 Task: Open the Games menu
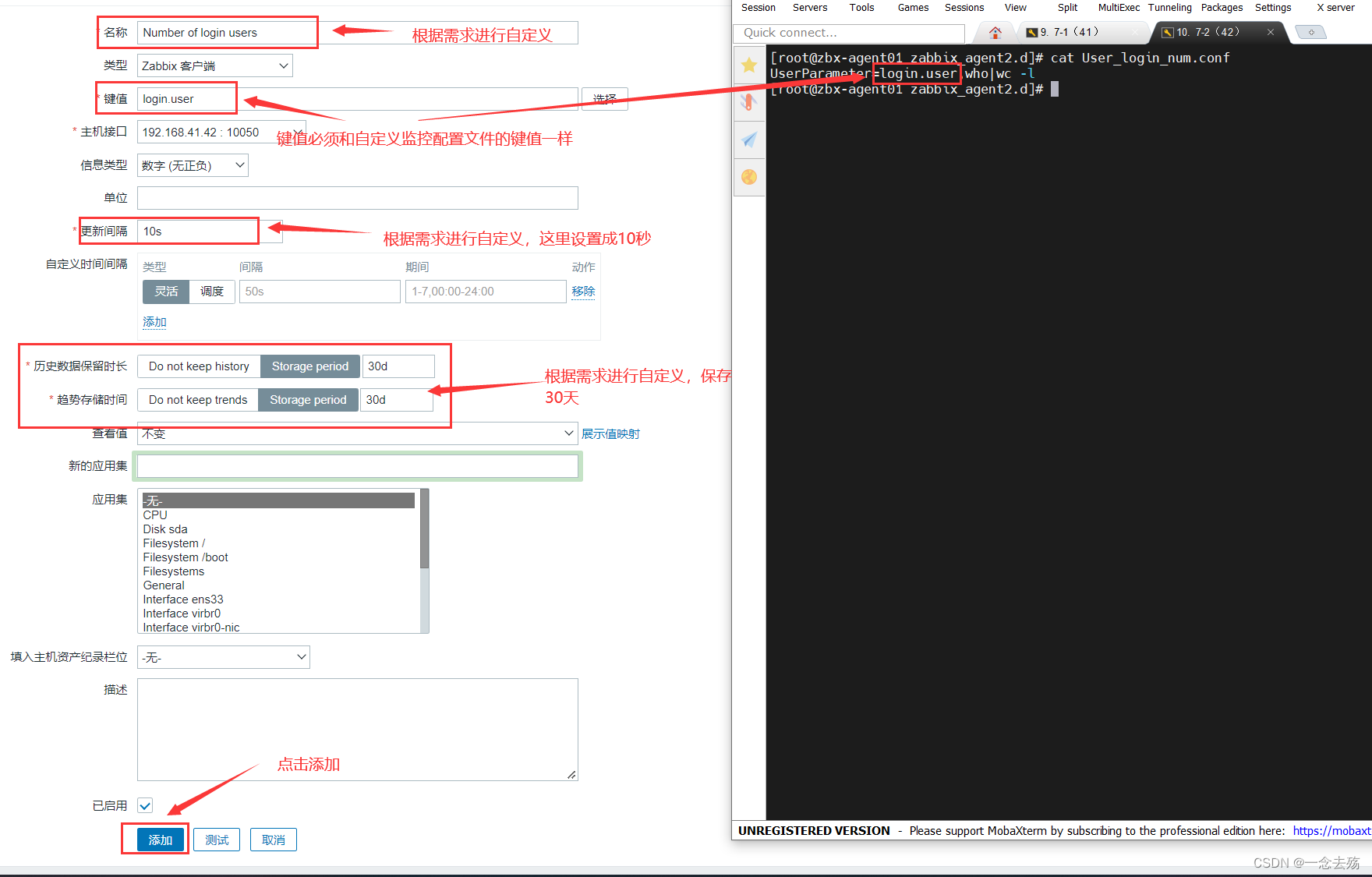click(913, 8)
